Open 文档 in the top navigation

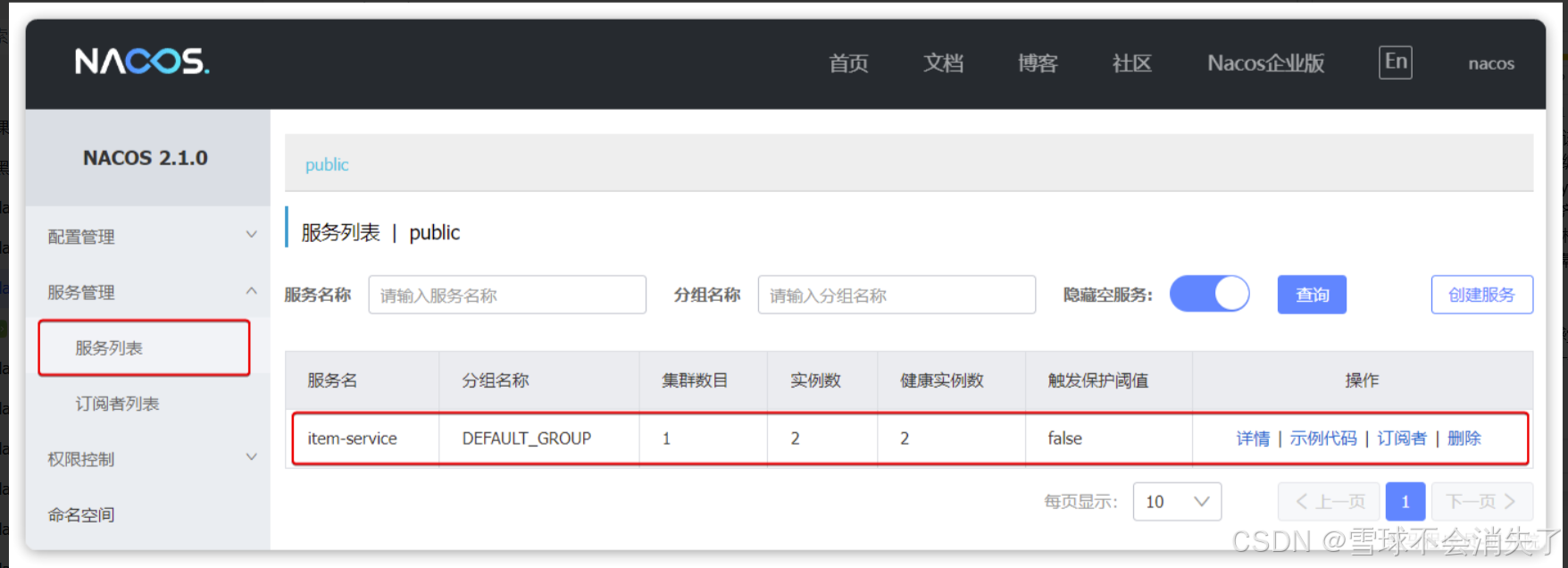[943, 63]
